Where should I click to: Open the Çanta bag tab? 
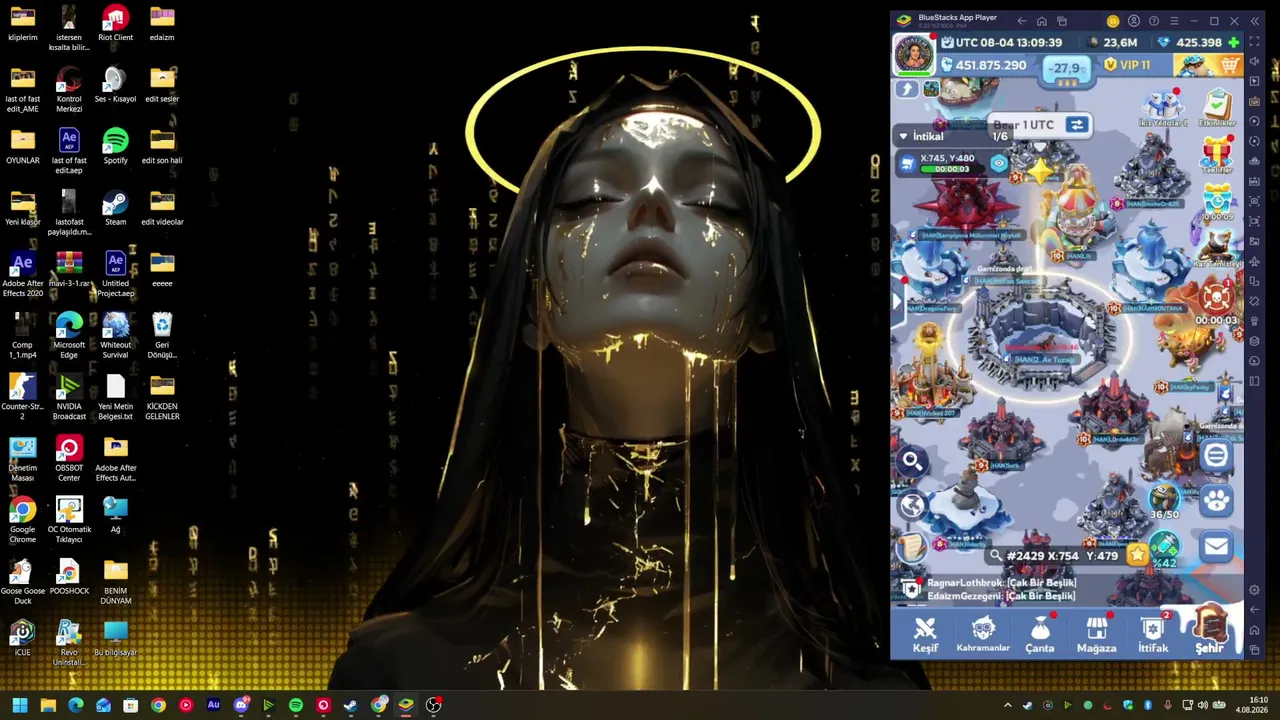pos(1040,634)
